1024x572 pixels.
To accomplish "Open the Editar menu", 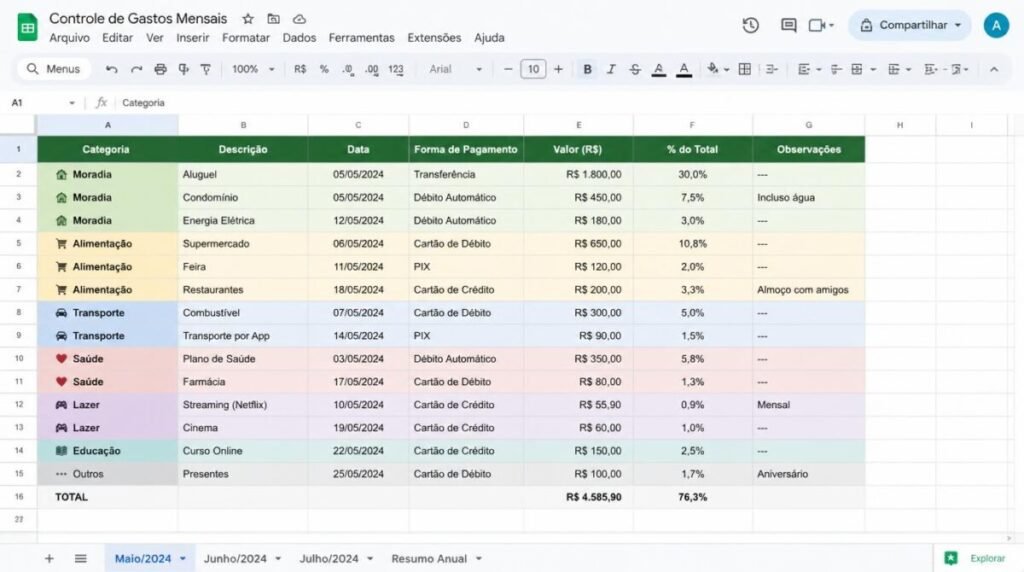I will (x=118, y=38).
